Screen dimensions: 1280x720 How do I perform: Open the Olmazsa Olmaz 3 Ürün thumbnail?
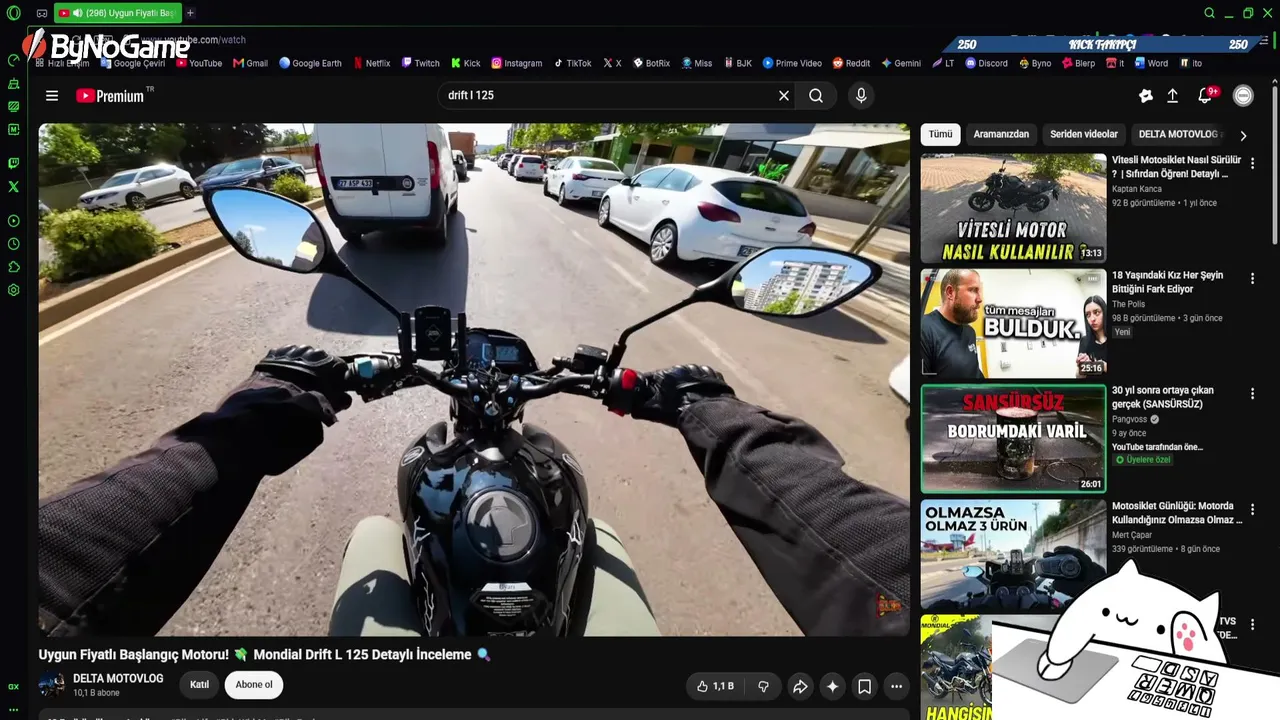1013,555
